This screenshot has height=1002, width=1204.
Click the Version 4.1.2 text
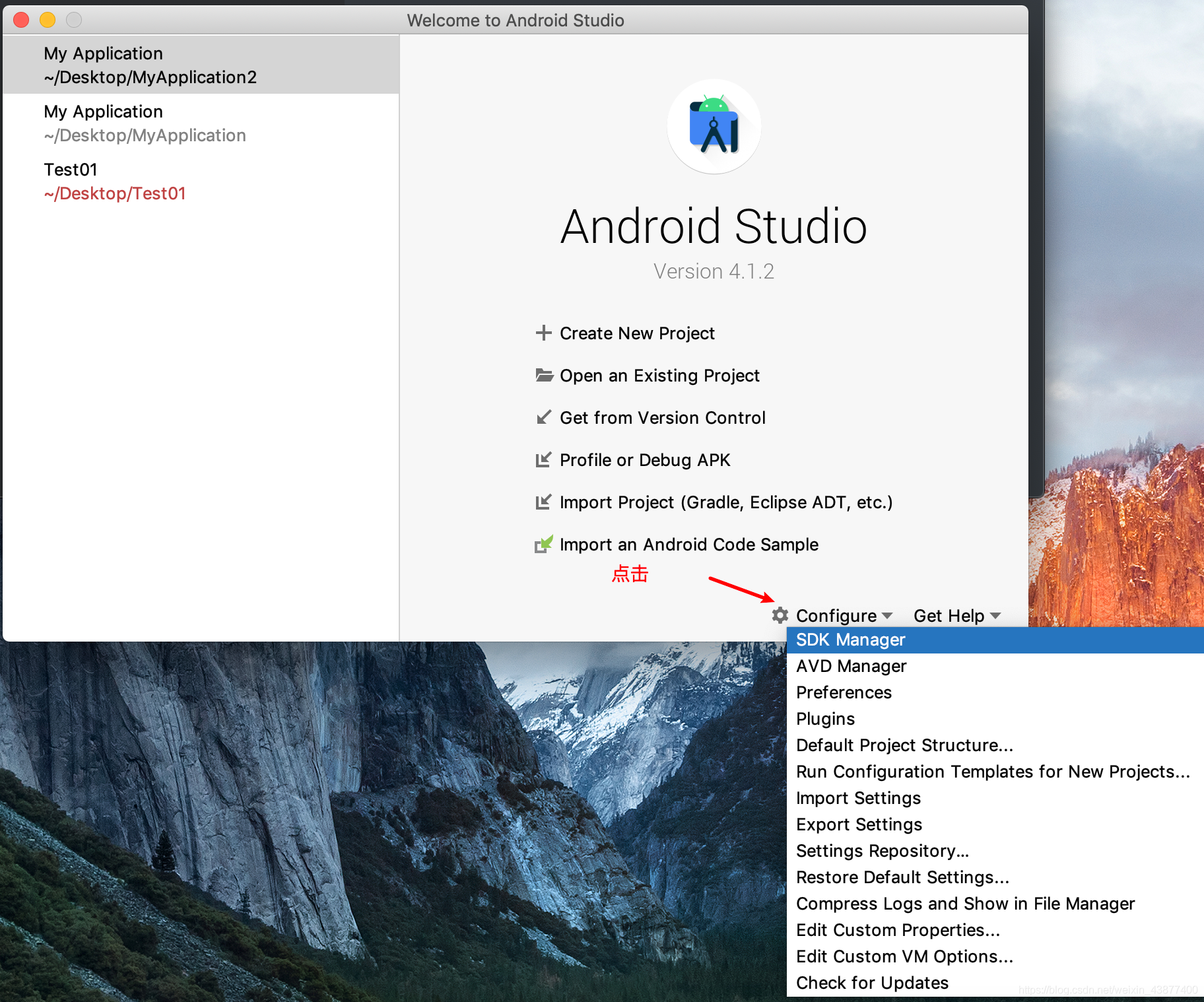(x=714, y=271)
